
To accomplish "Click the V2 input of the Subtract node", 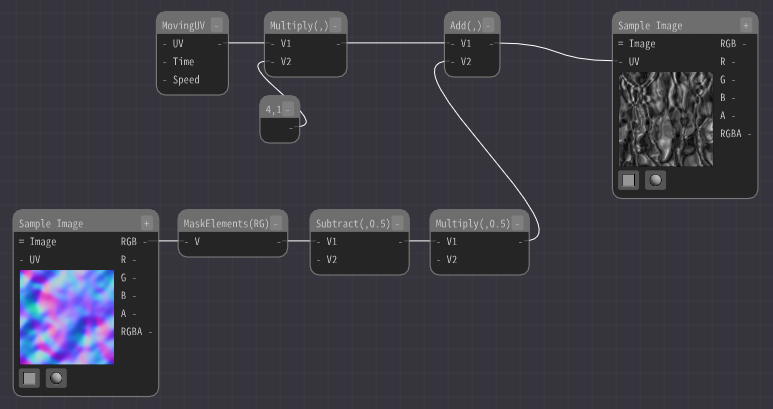I will [319, 259].
